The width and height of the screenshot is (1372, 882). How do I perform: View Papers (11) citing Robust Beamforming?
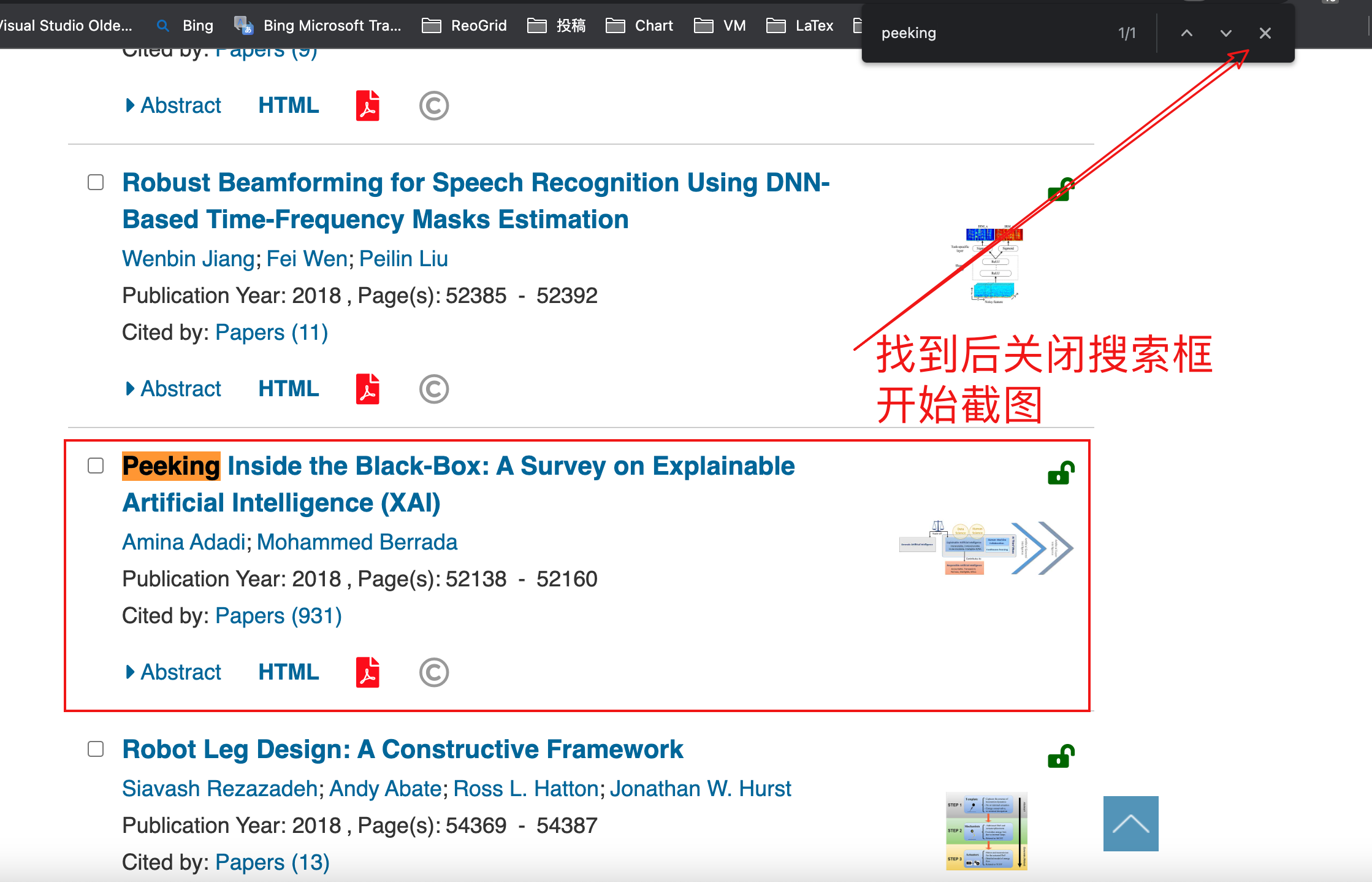tap(272, 332)
